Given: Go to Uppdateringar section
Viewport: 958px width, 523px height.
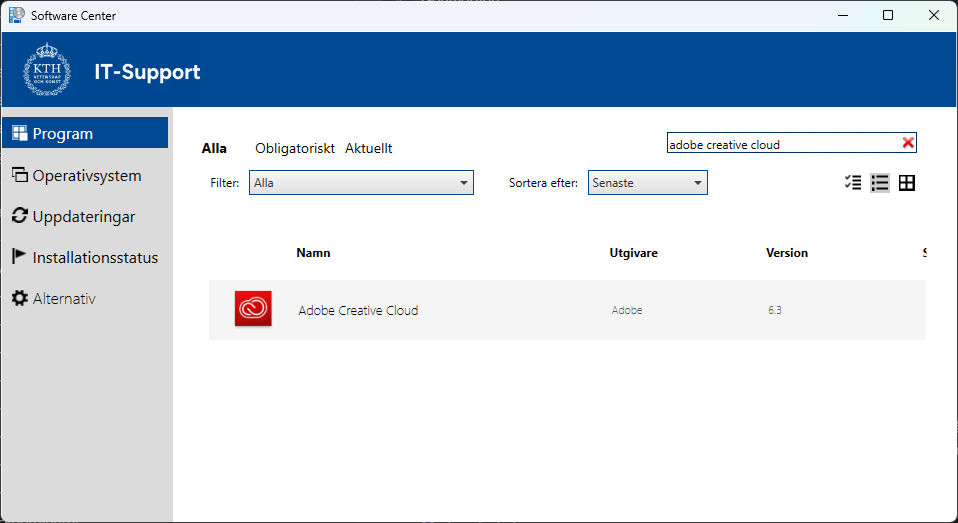Looking at the screenshot, I should pos(85,216).
